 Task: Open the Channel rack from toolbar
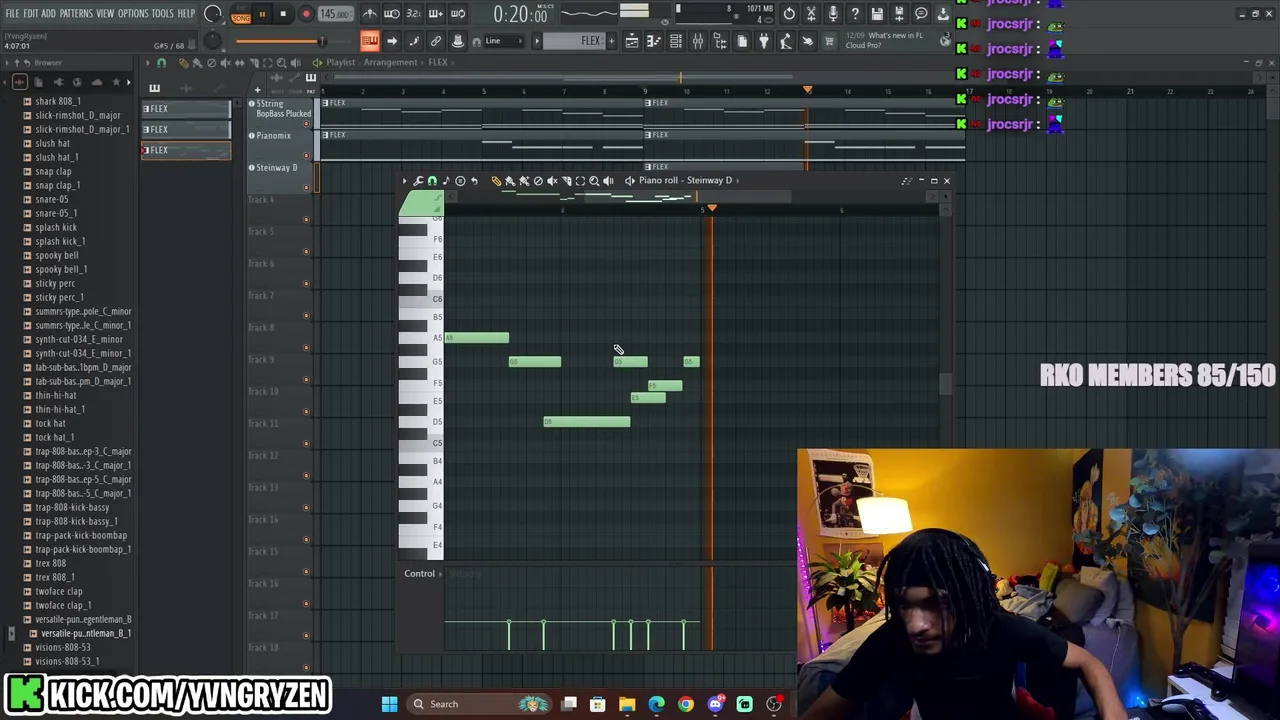[x=676, y=41]
